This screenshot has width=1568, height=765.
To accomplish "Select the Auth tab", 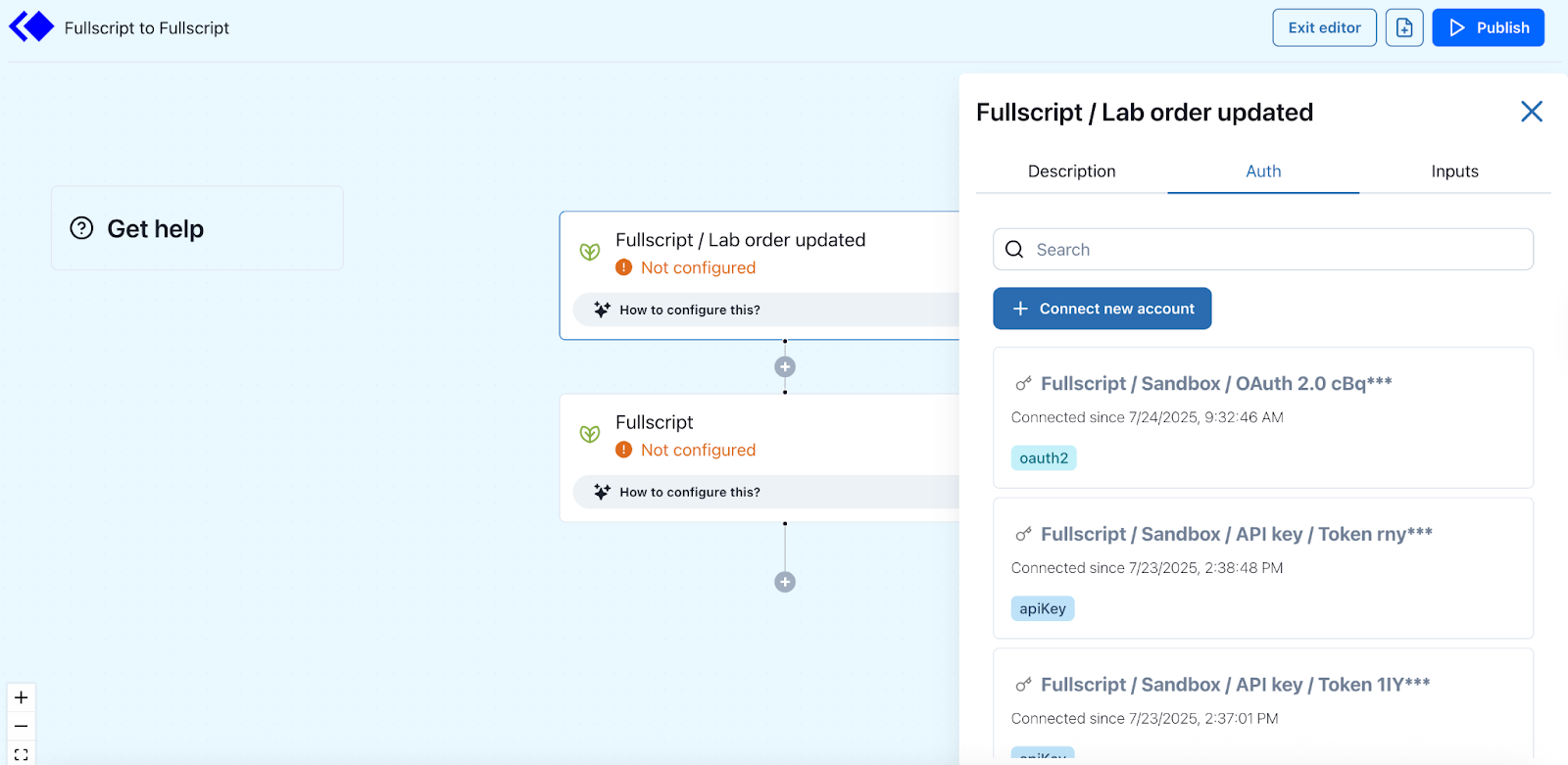I will [1263, 171].
